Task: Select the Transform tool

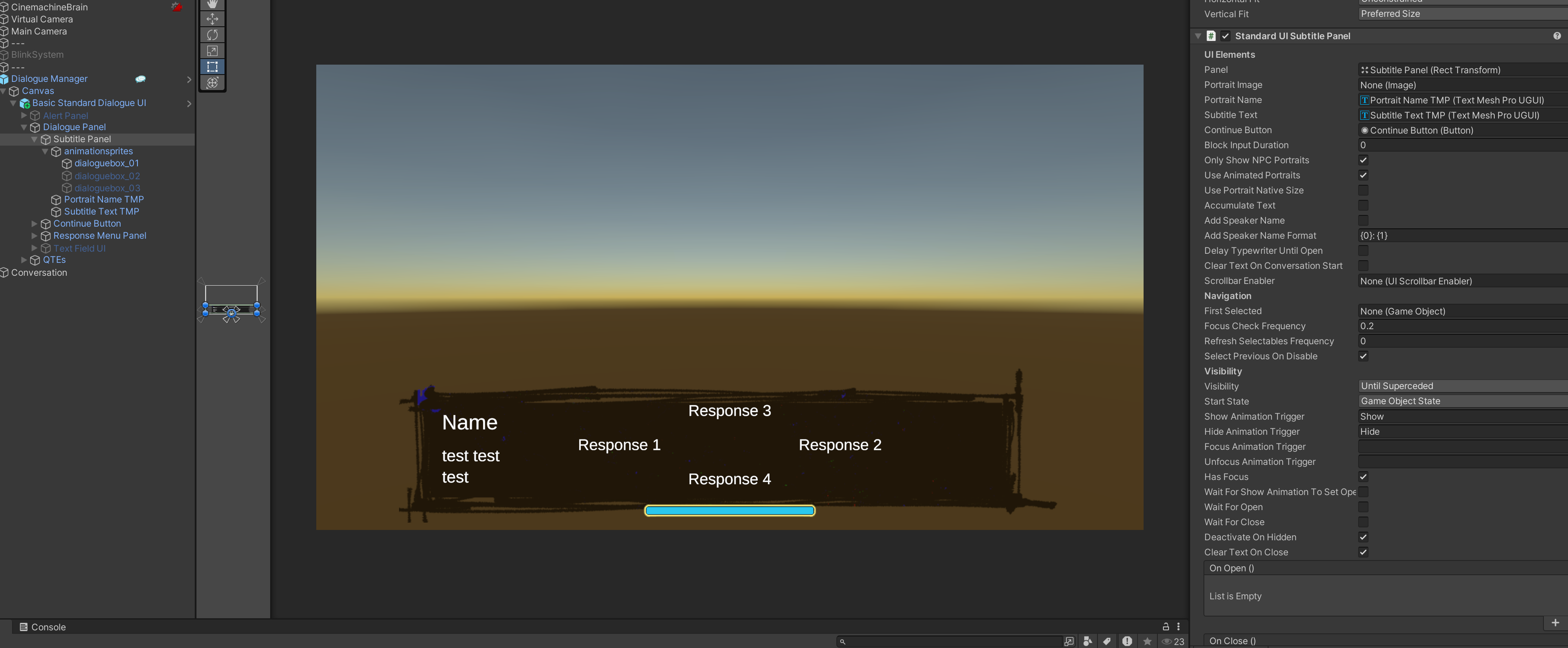Action: point(212,82)
